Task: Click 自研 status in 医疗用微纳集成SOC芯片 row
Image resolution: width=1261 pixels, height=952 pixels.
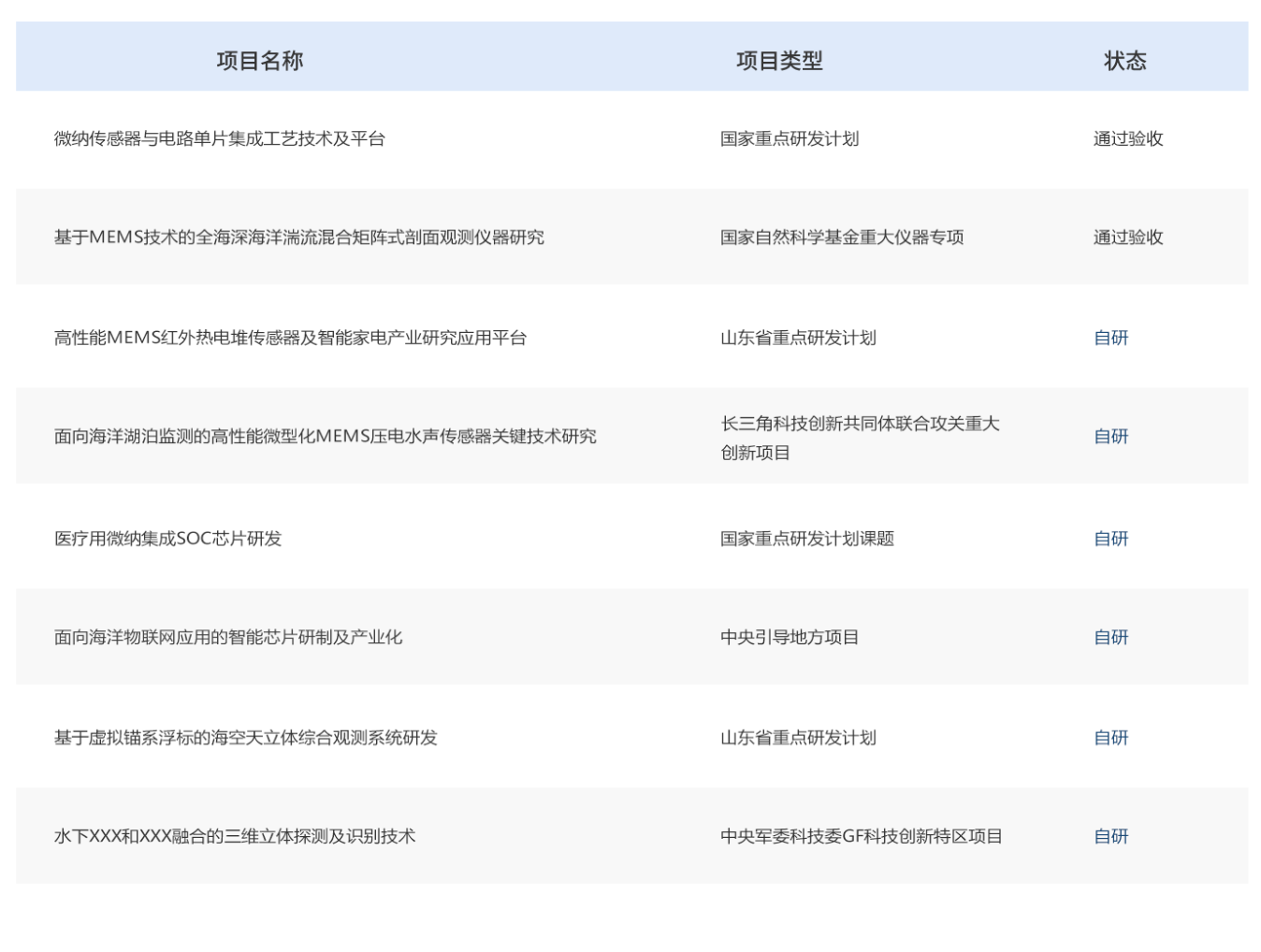Action: point(1110,539)
